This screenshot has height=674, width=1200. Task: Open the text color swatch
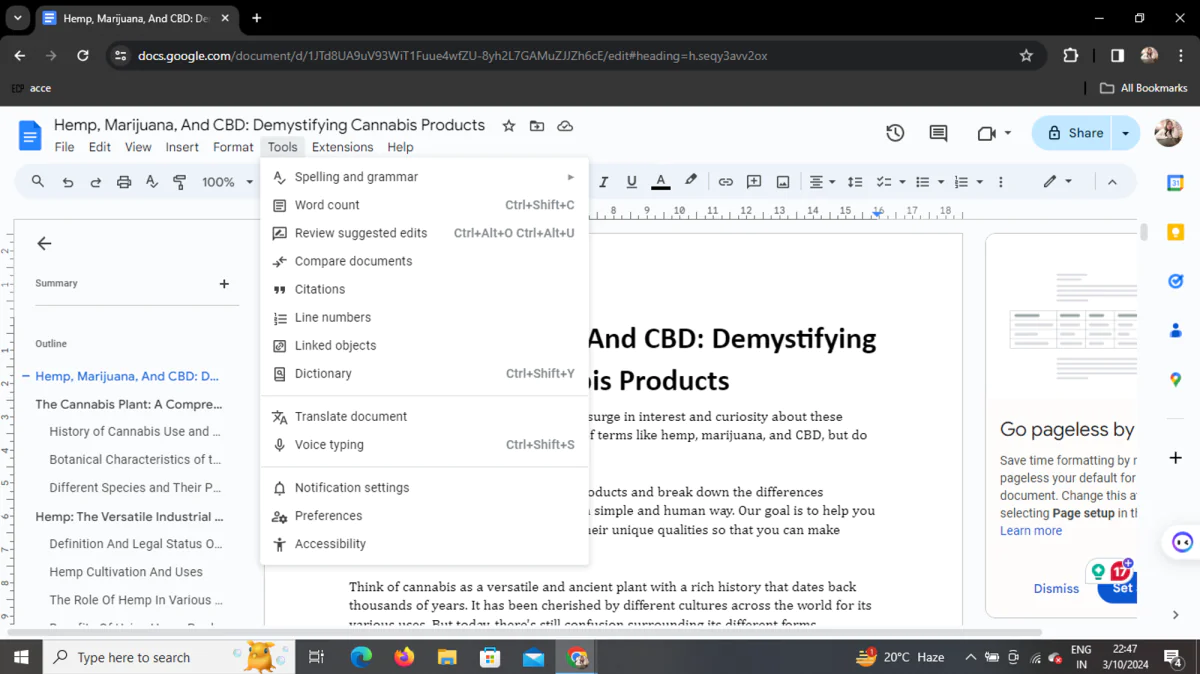tap(660, 181)
